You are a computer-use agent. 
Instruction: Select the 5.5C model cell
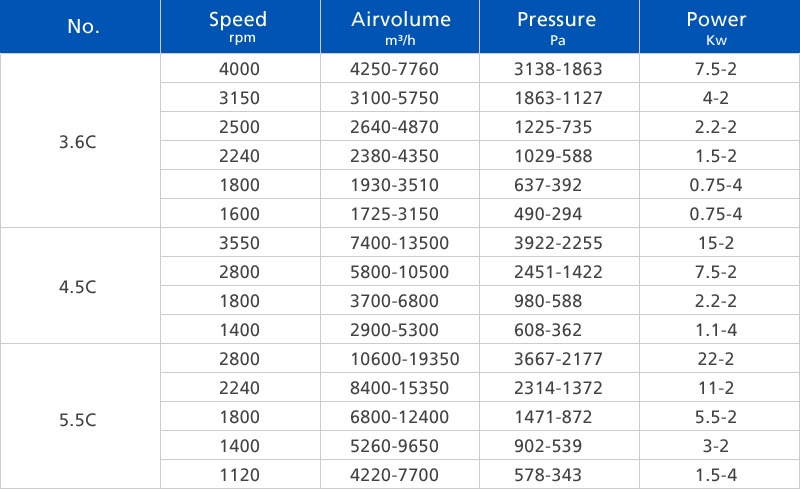tap(80, 415)
